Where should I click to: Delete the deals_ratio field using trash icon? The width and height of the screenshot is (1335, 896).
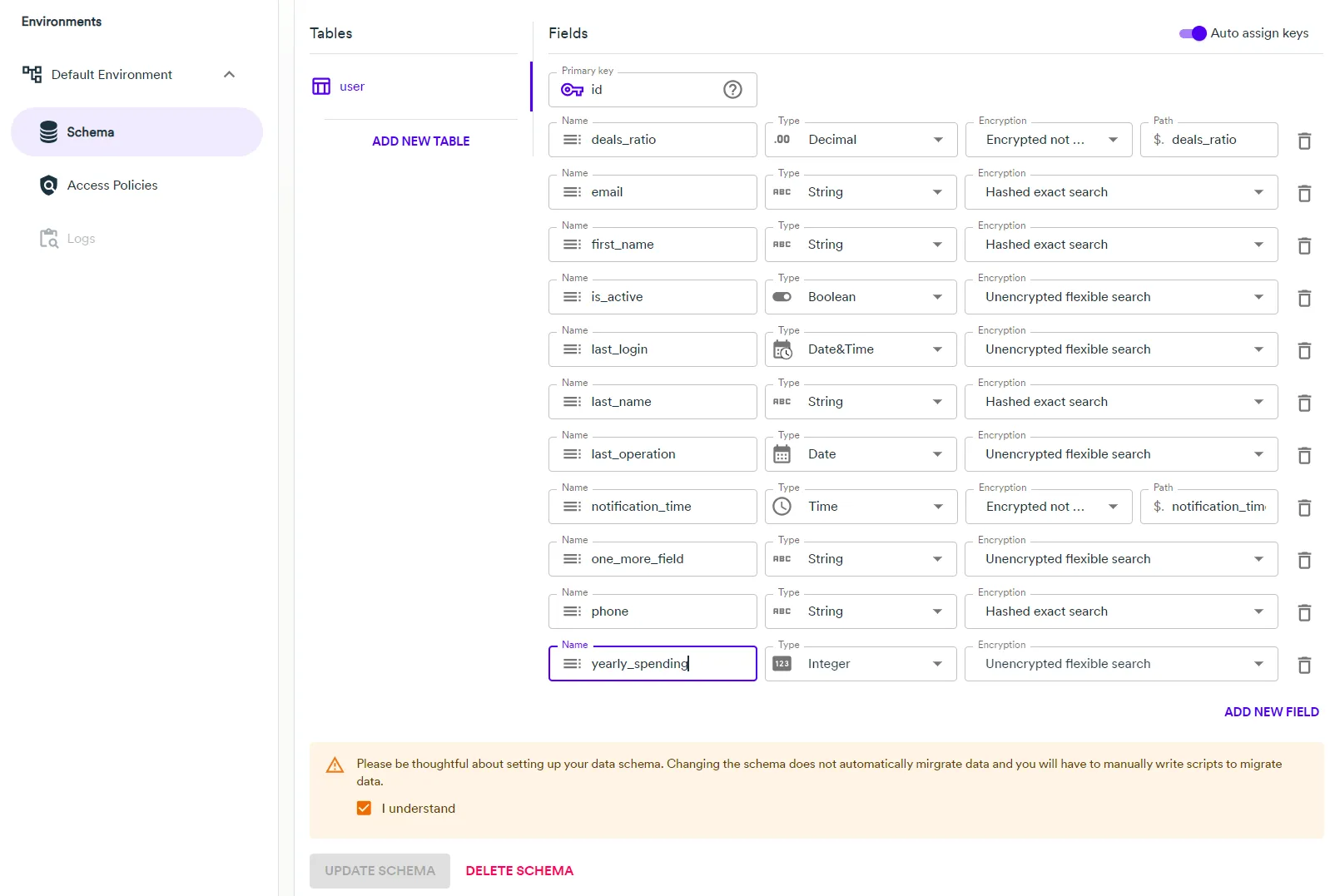click(1304, 141)
